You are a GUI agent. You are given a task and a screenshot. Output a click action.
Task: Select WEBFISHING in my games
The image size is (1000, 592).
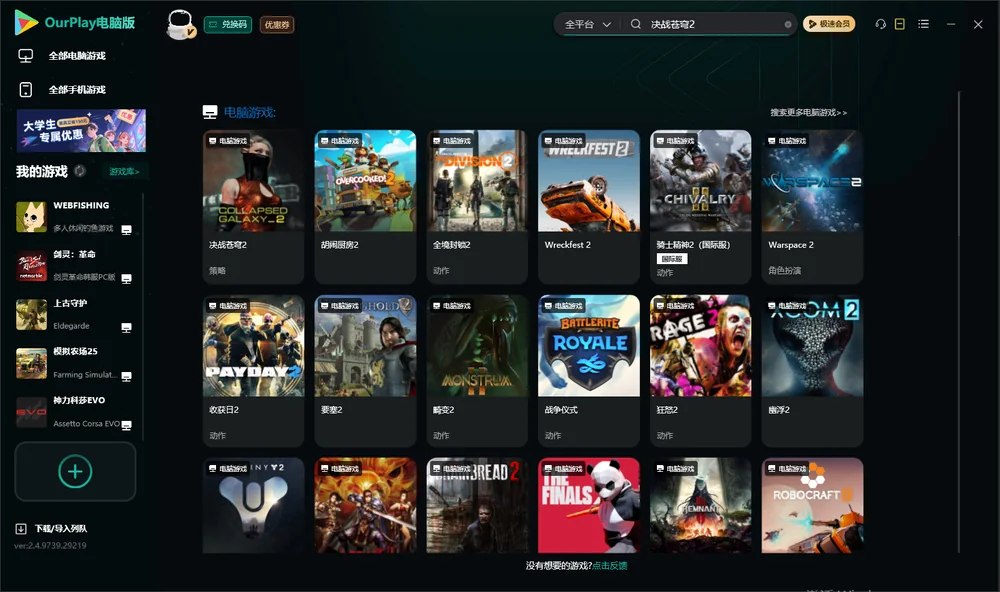(x=75, y=217)
